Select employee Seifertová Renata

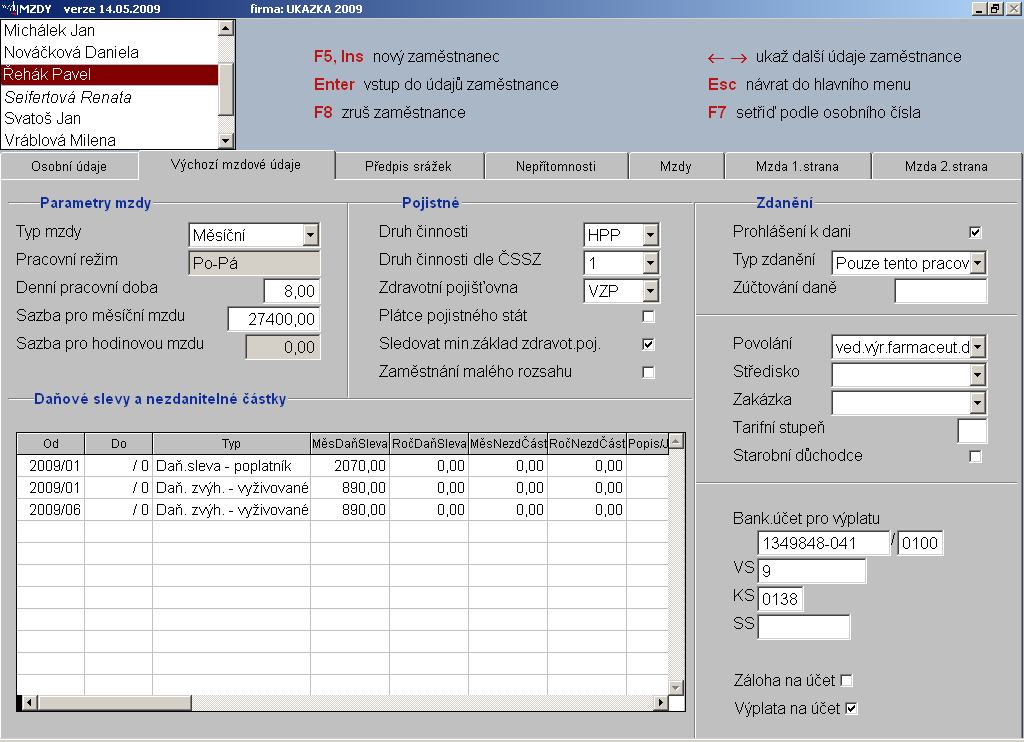[x=110, y=97]
